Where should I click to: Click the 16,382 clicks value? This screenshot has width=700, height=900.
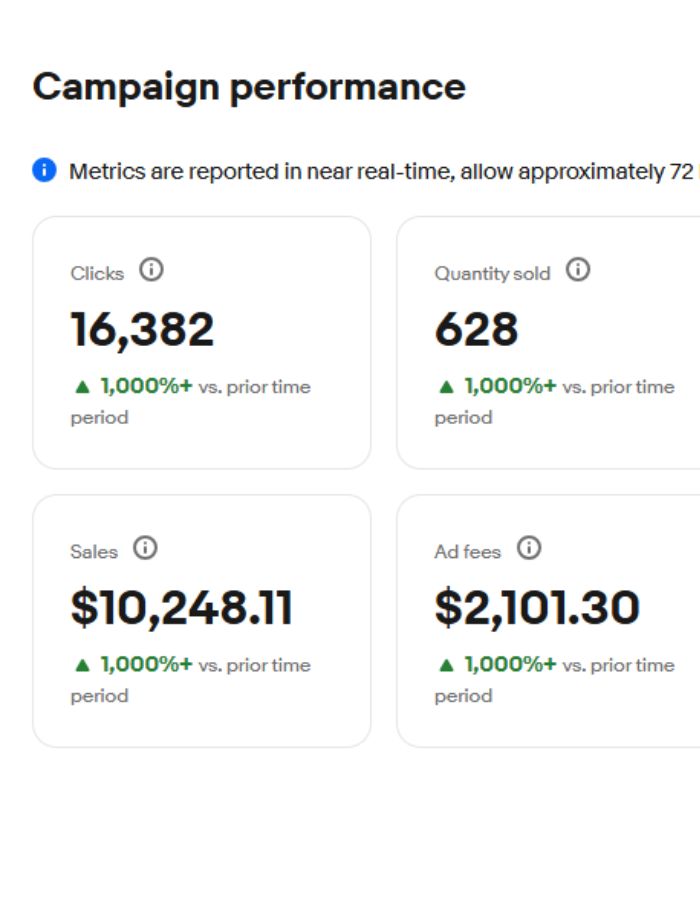(142, 330)
